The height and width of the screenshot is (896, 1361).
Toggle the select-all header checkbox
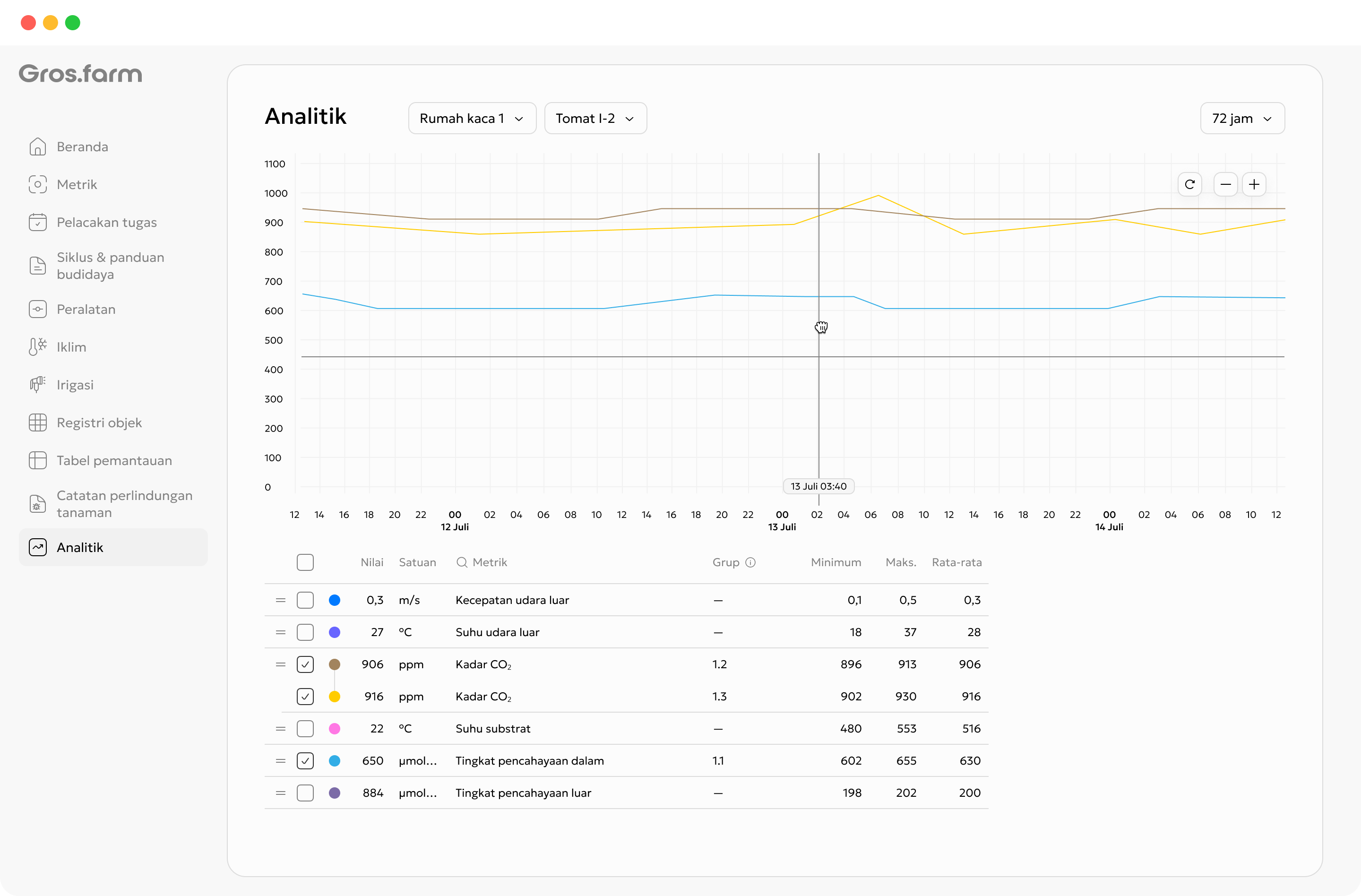[x=305, y=563]
